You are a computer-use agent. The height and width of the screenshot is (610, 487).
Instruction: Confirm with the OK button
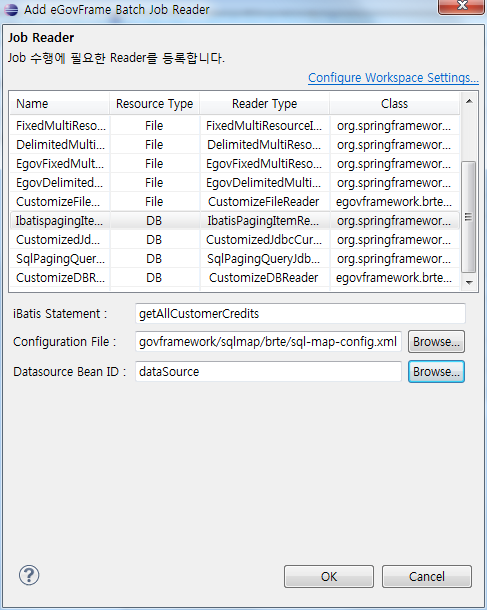[x=329, y=576]
